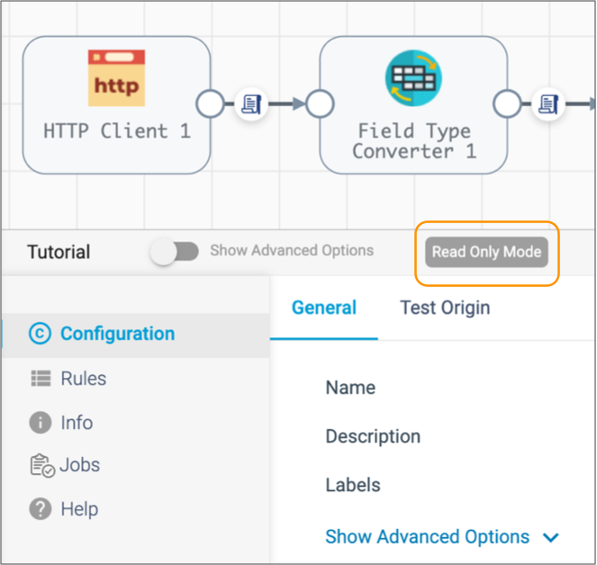Open the data stream scroll icon after HTTP Client

251,104
